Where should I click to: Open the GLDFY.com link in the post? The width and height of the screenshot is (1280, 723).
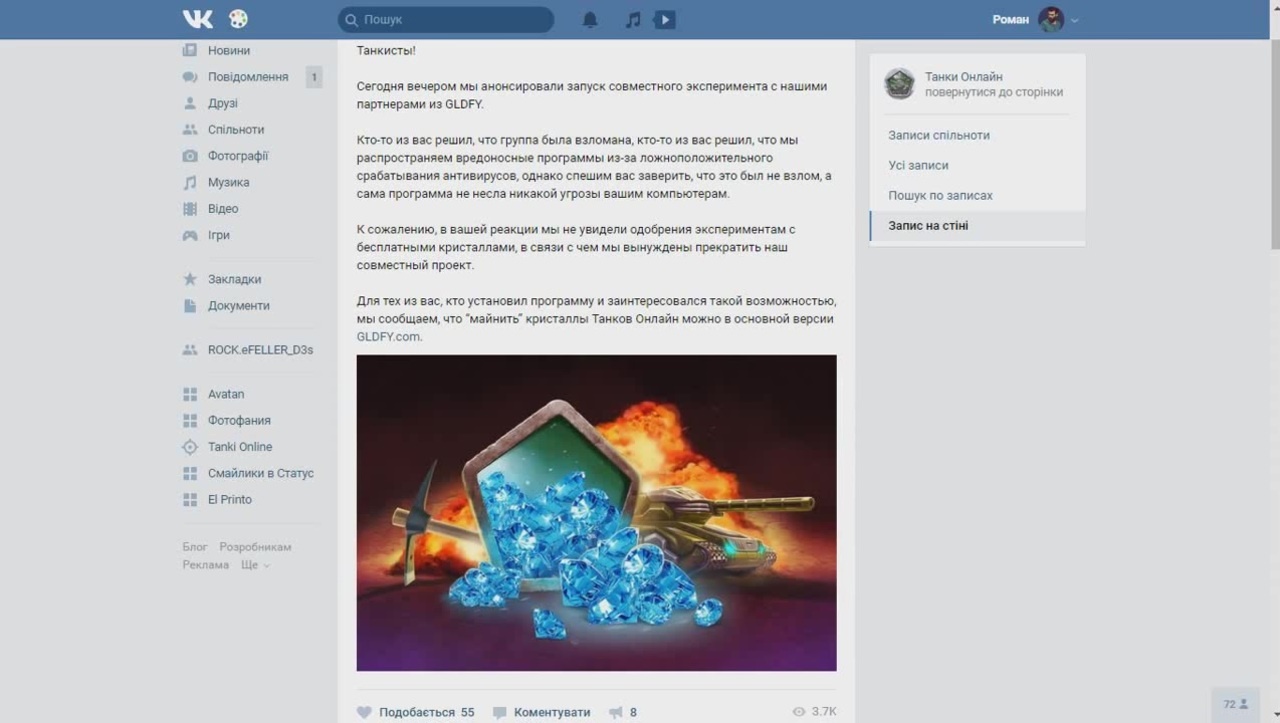(389, 337)
